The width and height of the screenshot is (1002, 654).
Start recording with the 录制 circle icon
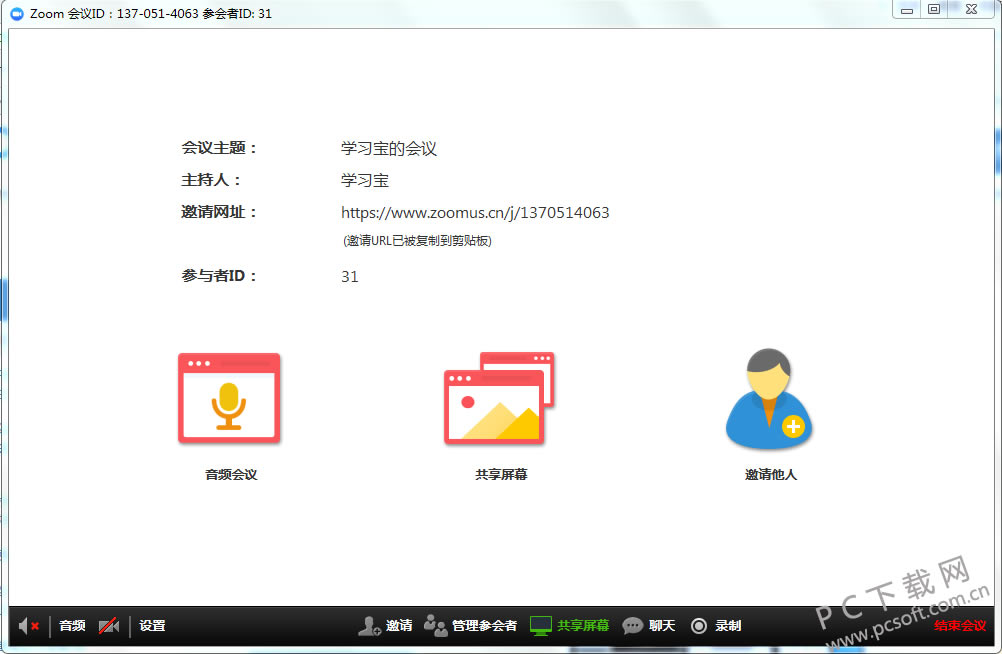pos(699,626)
